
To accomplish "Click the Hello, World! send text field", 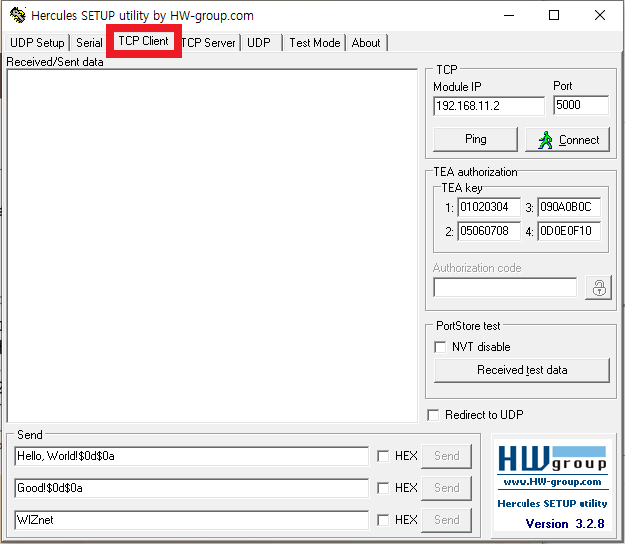I will click(x=191, y=456).
